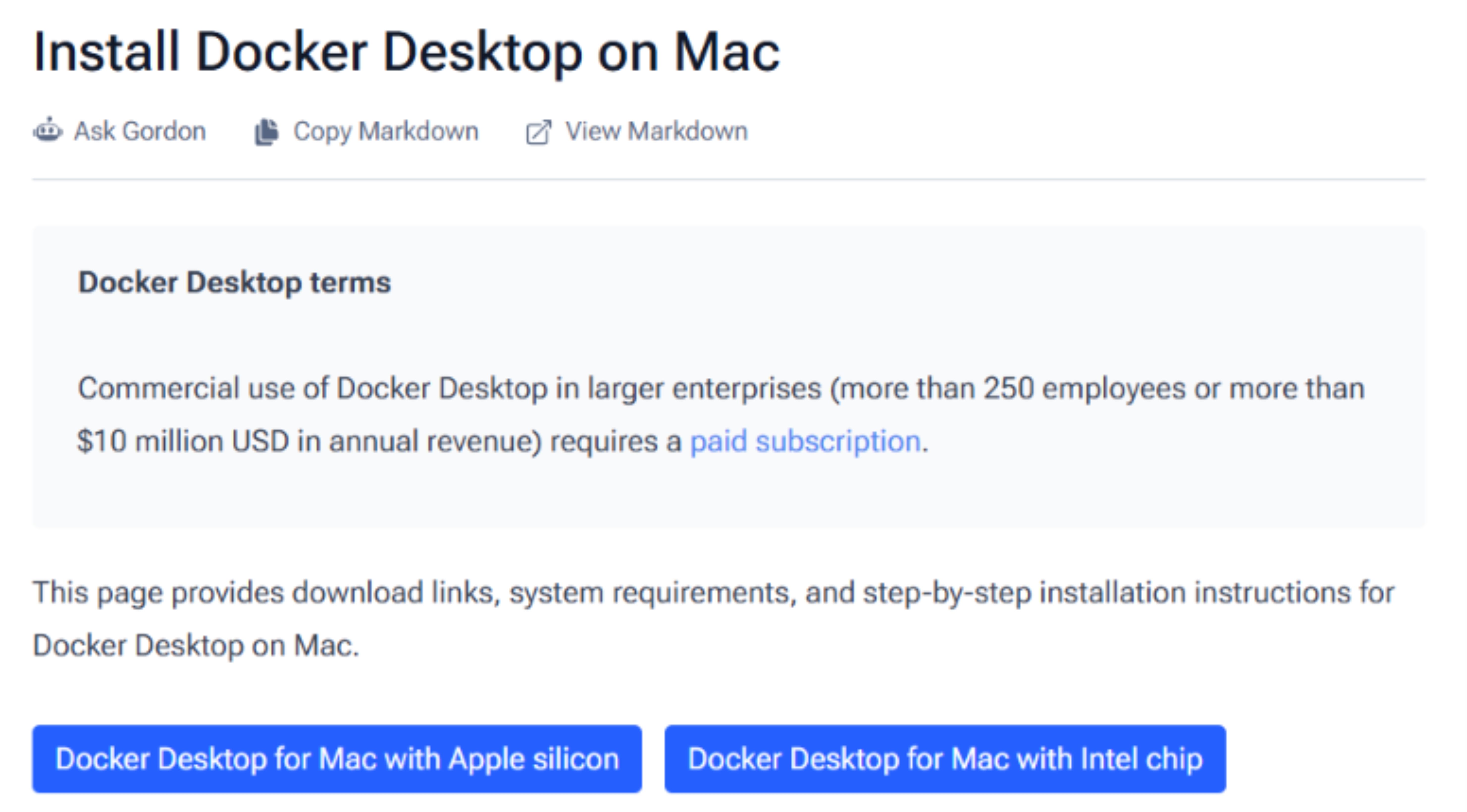
Task: Download Docker Desktop for Mac with Apple silicon
Action: (x=337, y=759)
